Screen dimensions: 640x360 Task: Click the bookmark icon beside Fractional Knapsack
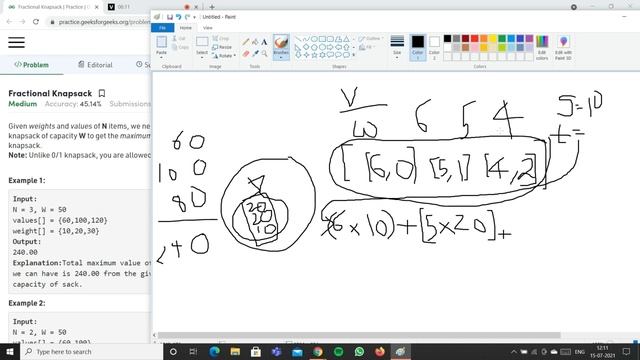click(x=102, y=93)
